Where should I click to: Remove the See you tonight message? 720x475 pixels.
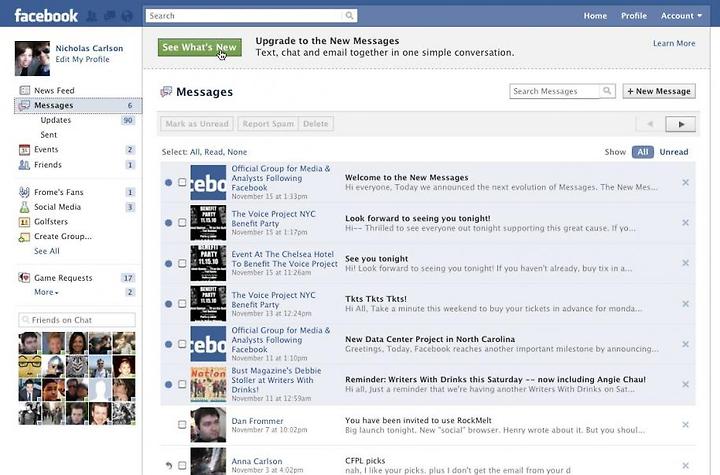coord(685,263)
